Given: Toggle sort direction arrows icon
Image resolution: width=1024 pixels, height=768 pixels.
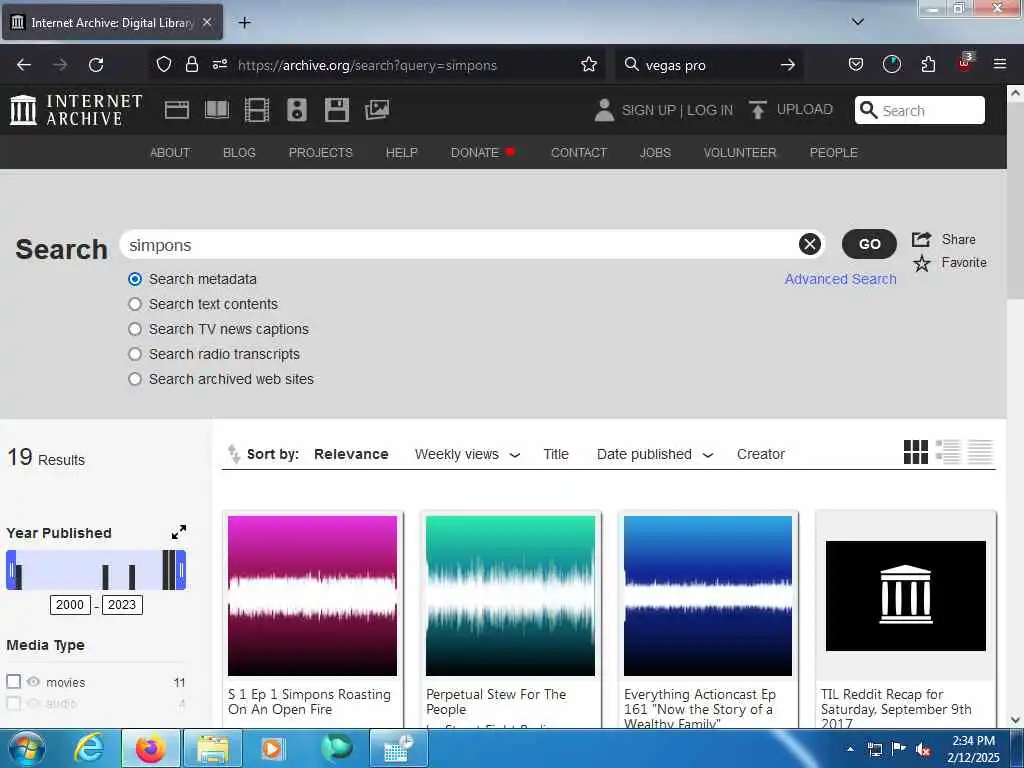Looking at the screenshot, I should (x=233, y=454).
